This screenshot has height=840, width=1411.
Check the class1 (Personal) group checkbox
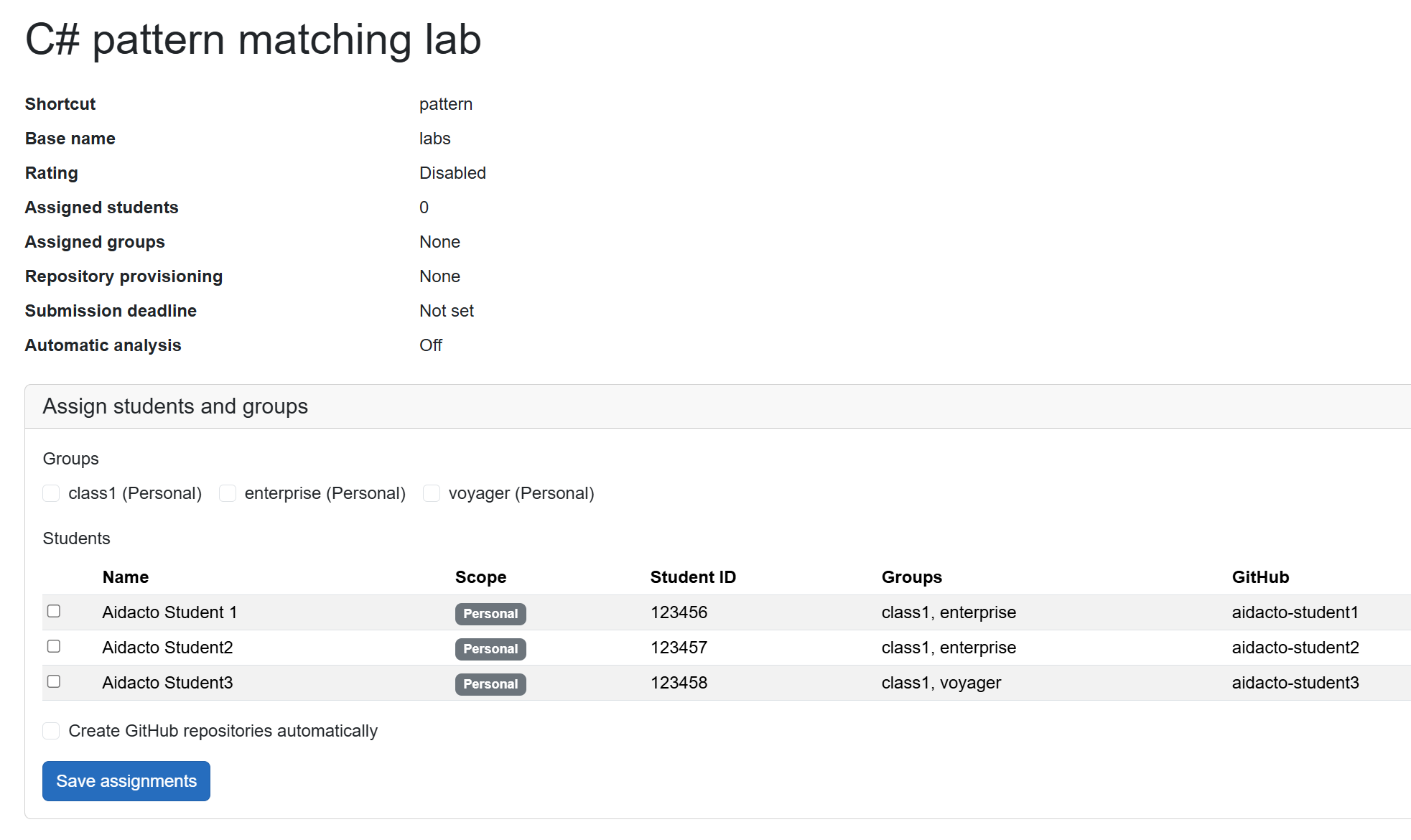tap(51, 493)
